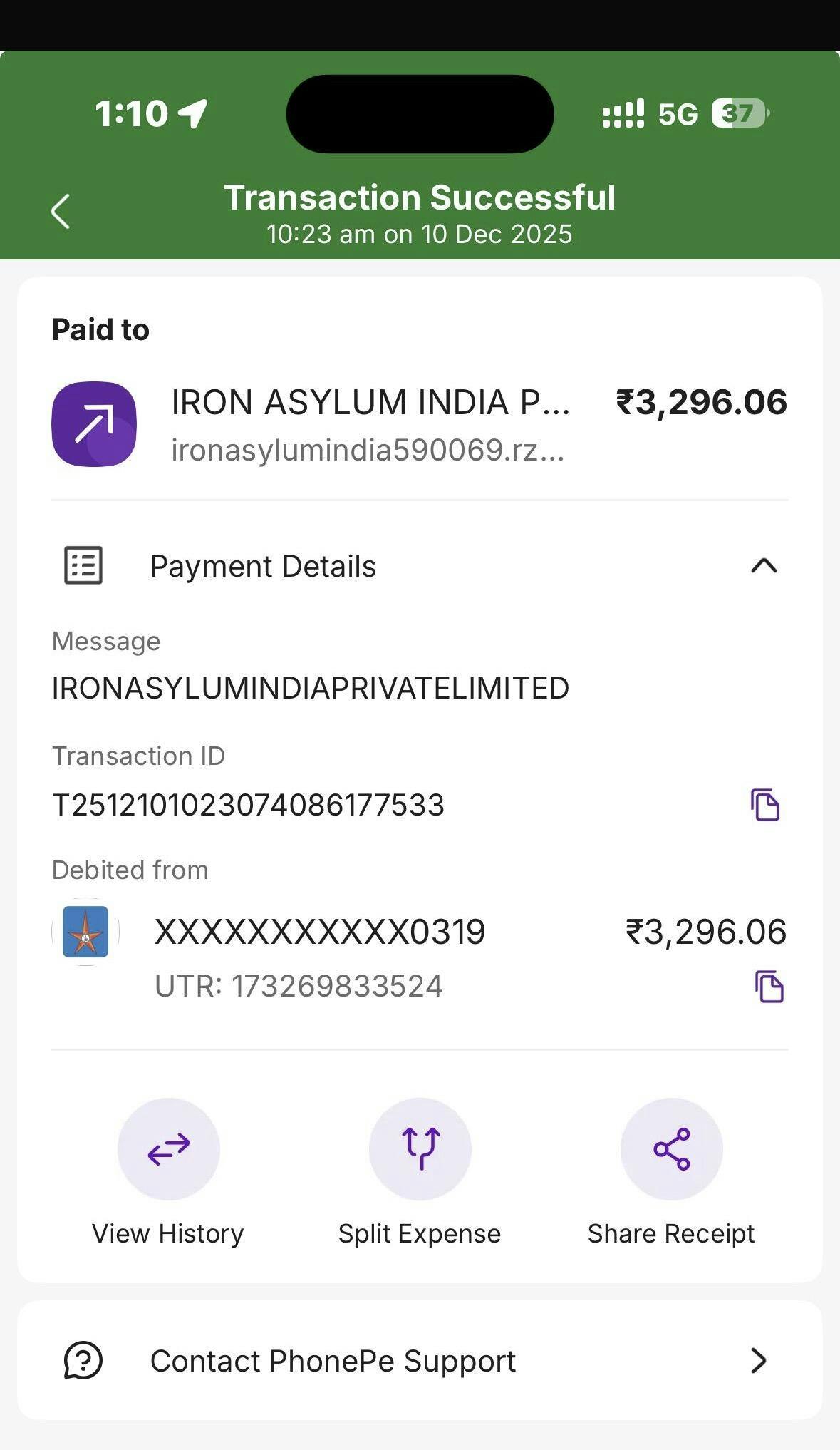Tap the Split Expense icon

click(420, 1148)
